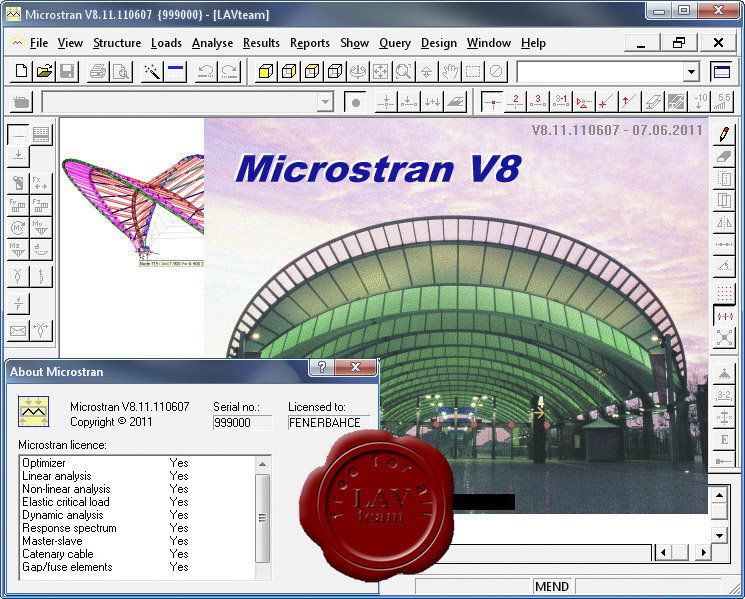This screenshot has width=745, height=599.
Task: Open the Reports menu
Action: coord(310,43)
